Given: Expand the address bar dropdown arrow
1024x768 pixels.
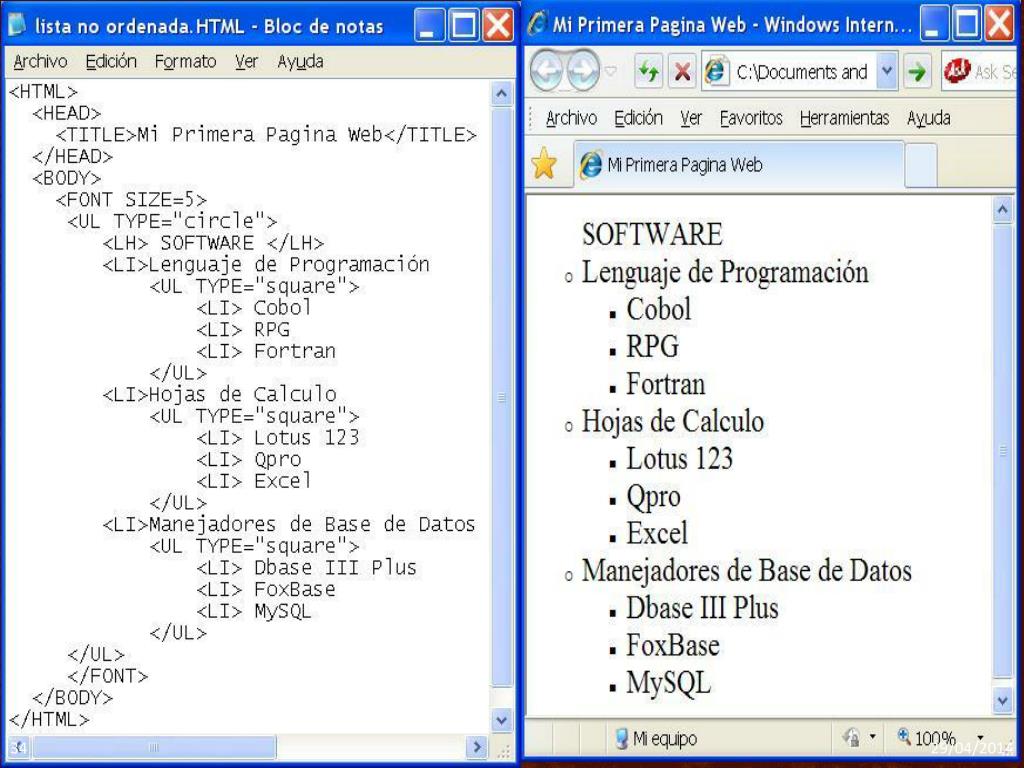Looking at the screenshot, I should coord(886,71).
